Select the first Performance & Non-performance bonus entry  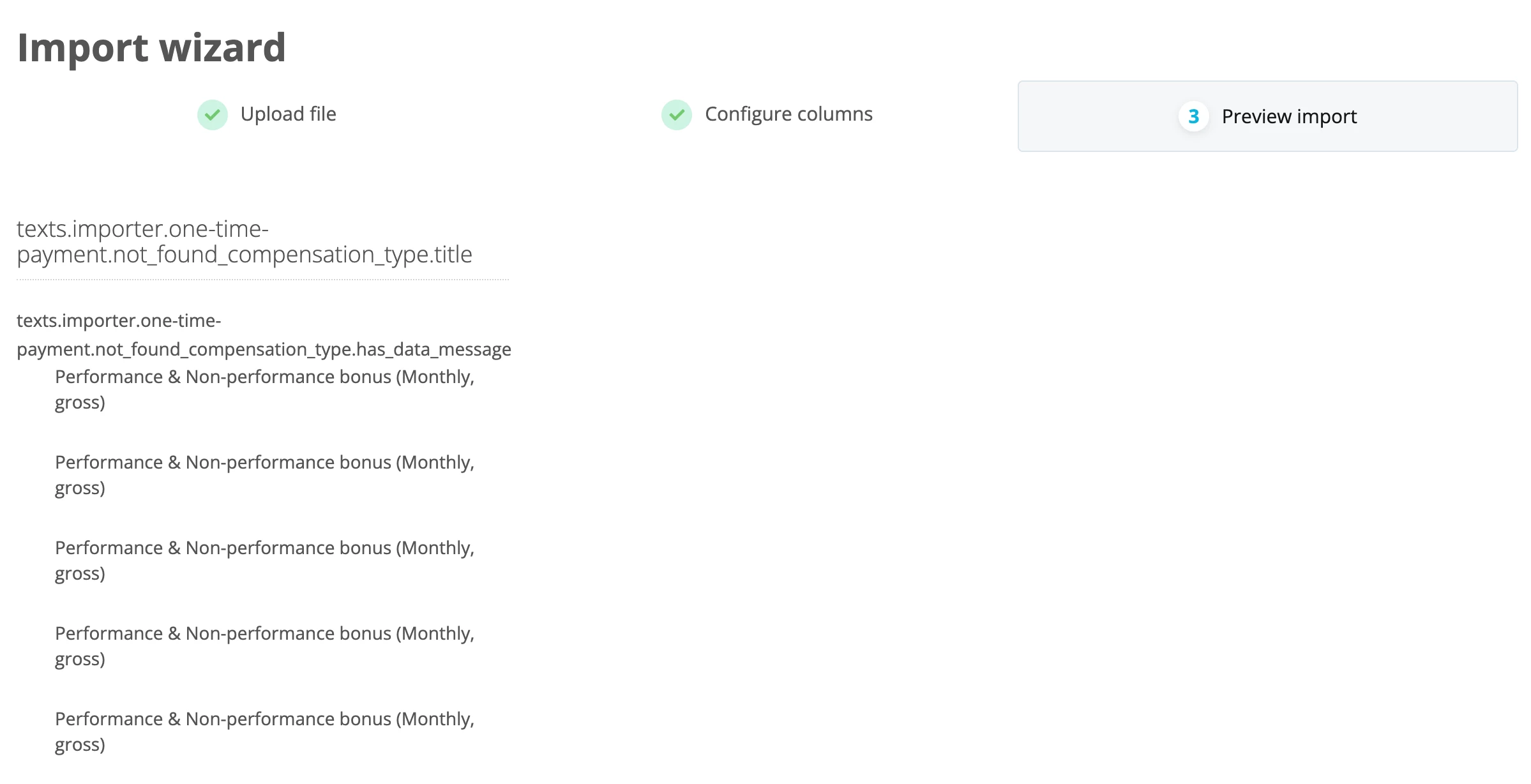[x=264, y=389]
